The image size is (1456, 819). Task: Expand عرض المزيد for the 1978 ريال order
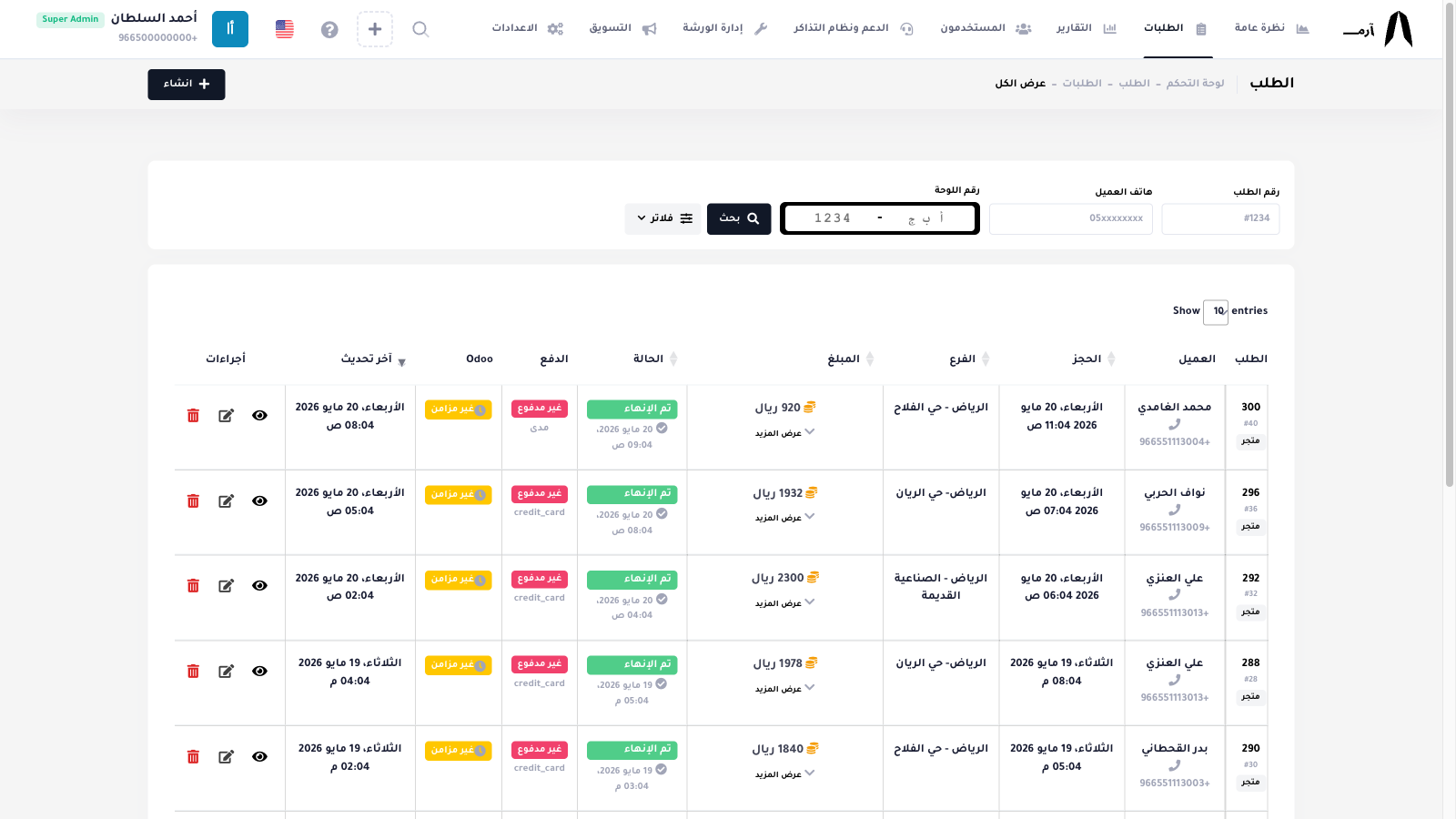pos(784,689)
